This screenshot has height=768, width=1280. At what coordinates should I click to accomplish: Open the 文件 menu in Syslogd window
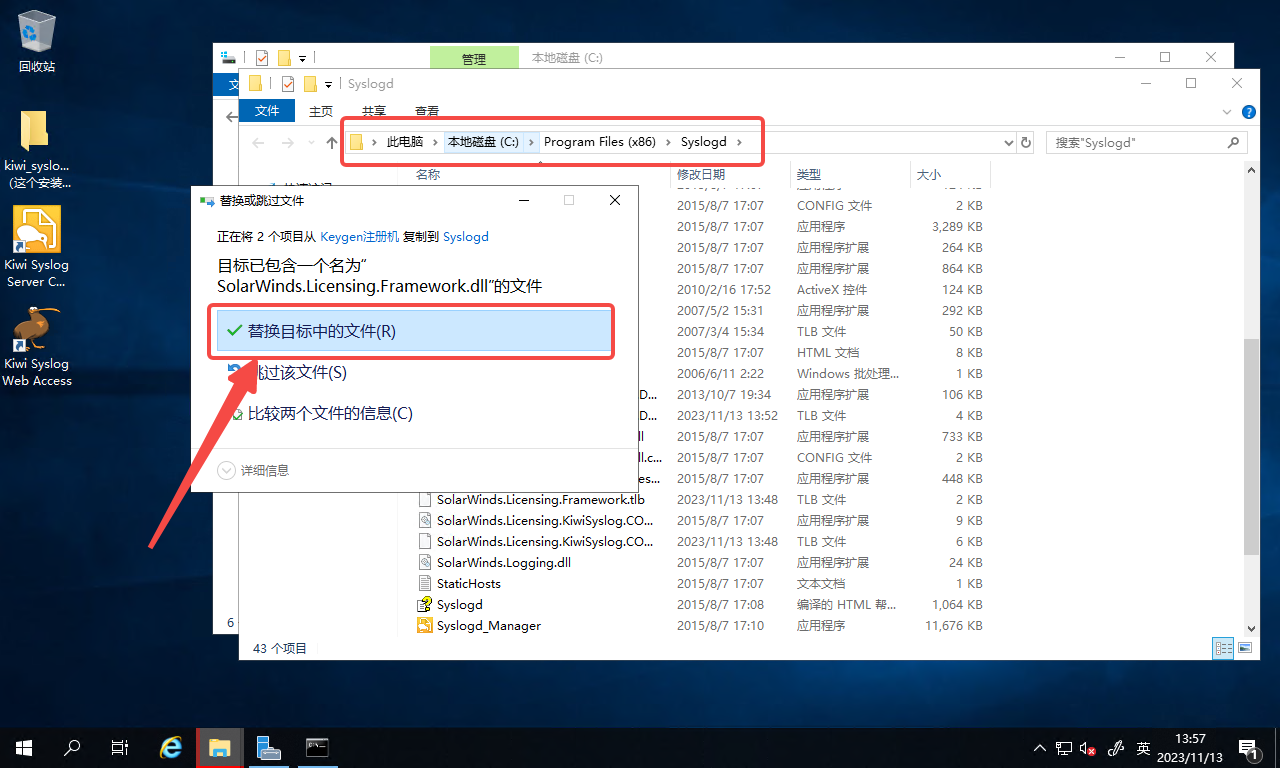(267, 111)
